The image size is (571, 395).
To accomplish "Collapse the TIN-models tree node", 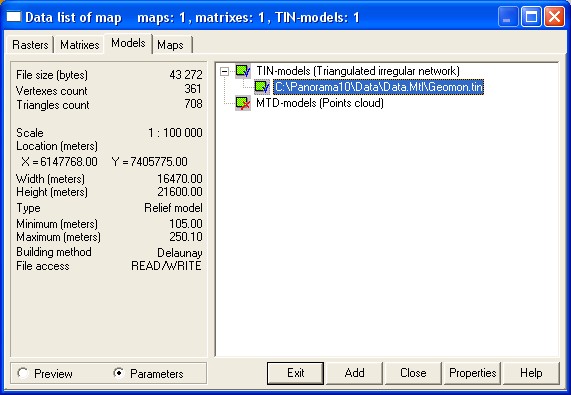I will point(225,71).
